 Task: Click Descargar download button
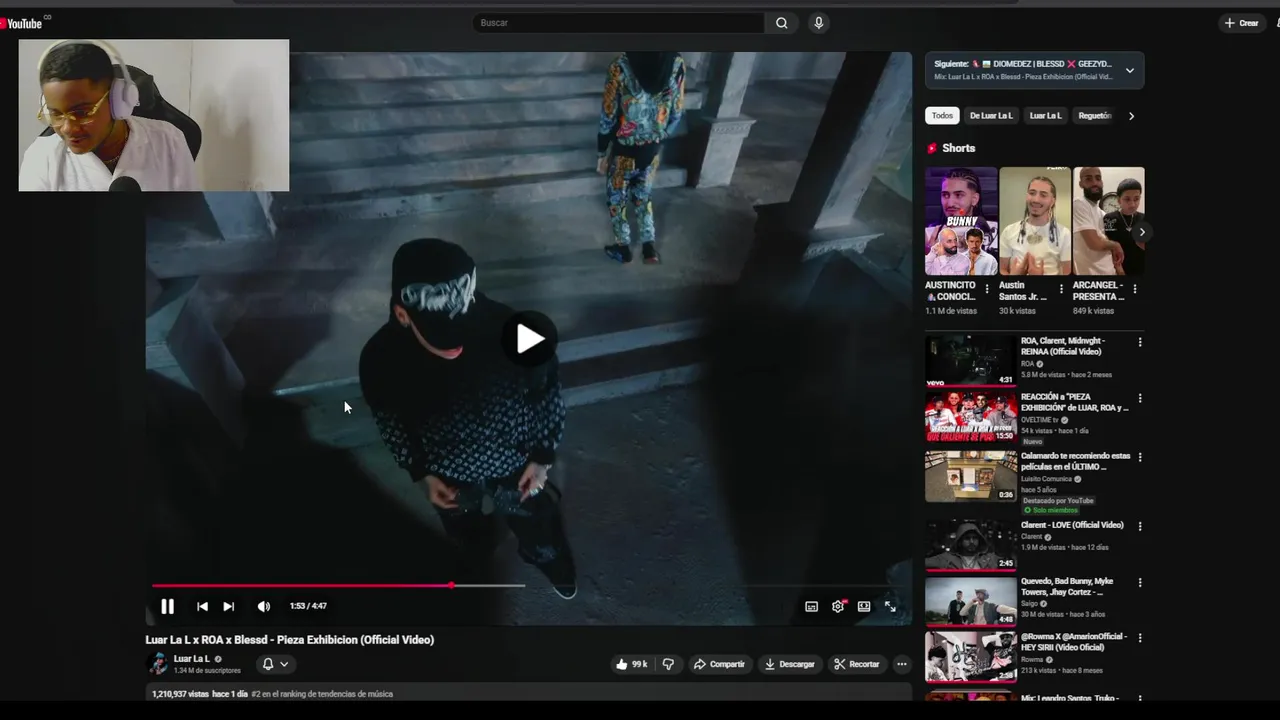(790, 664)
